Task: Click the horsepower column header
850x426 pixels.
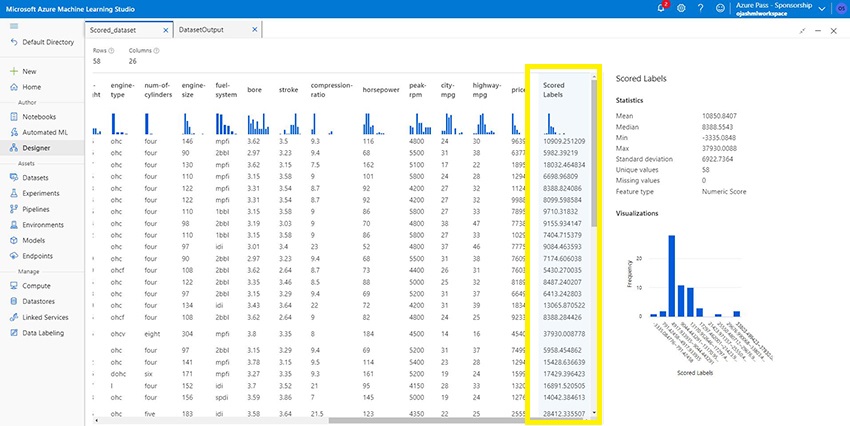Action: 381,90
